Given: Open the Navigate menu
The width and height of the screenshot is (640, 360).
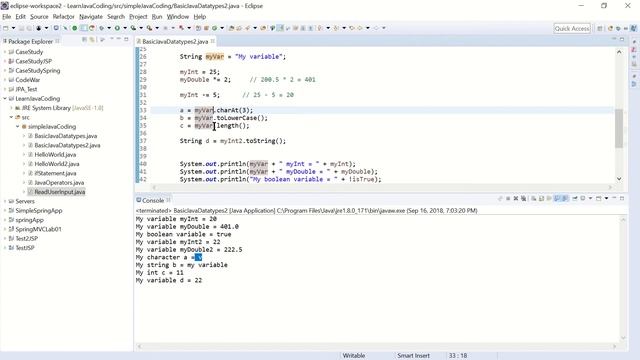Looking at the screenshot, I should 91,17.
